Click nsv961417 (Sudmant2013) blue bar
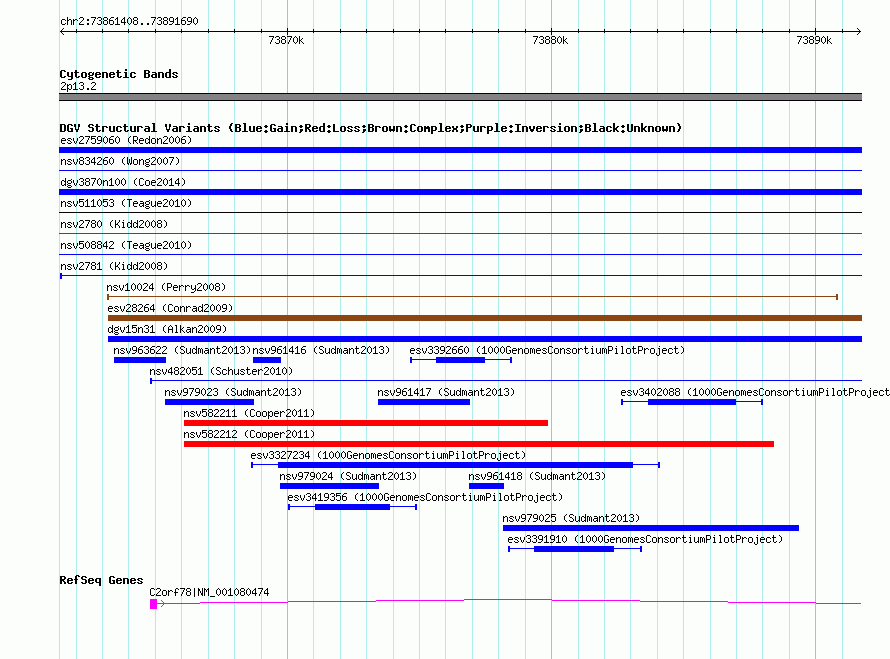Screen dimensions: 890x659 (x=424, y=402)
